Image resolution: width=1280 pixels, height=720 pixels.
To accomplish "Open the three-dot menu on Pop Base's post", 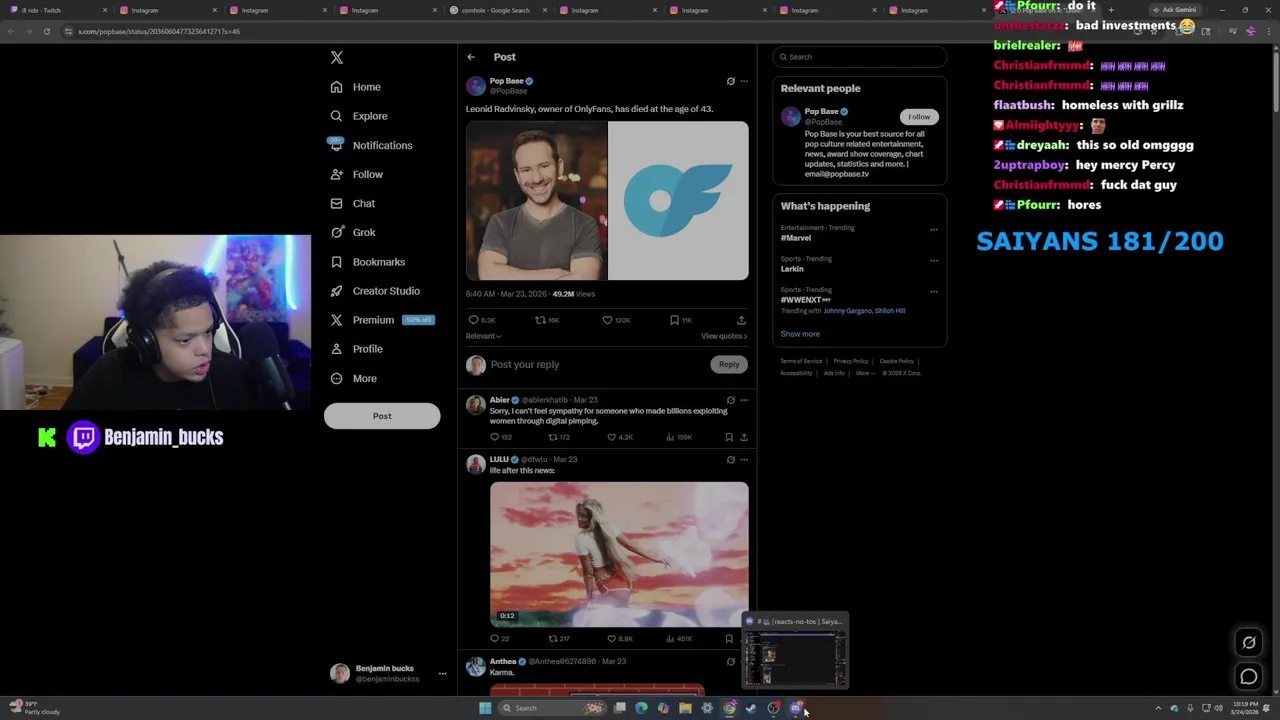I will pyautogui.click(x=744, y=81).
